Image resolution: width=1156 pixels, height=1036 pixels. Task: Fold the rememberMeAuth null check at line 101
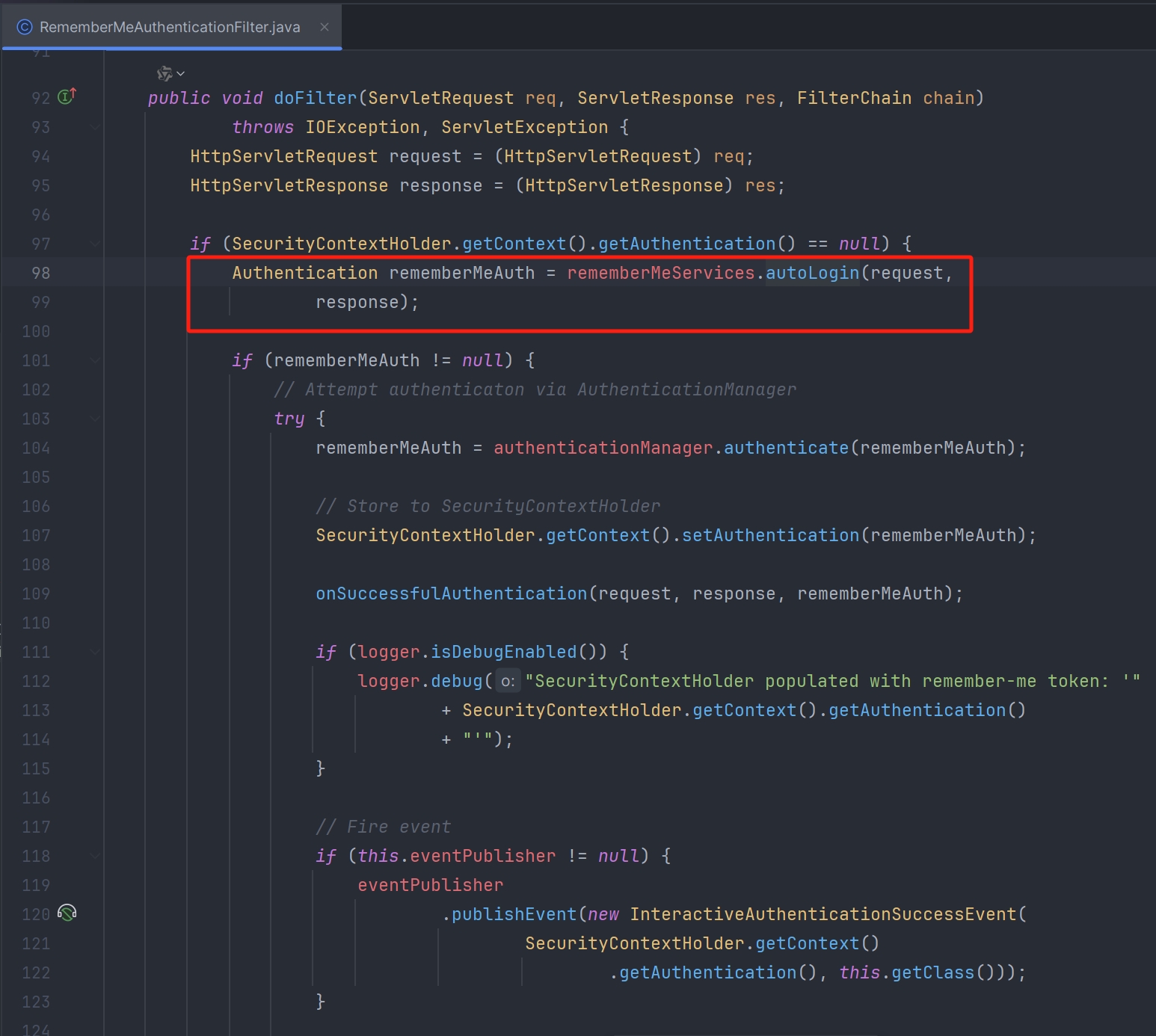coord(95,360)
